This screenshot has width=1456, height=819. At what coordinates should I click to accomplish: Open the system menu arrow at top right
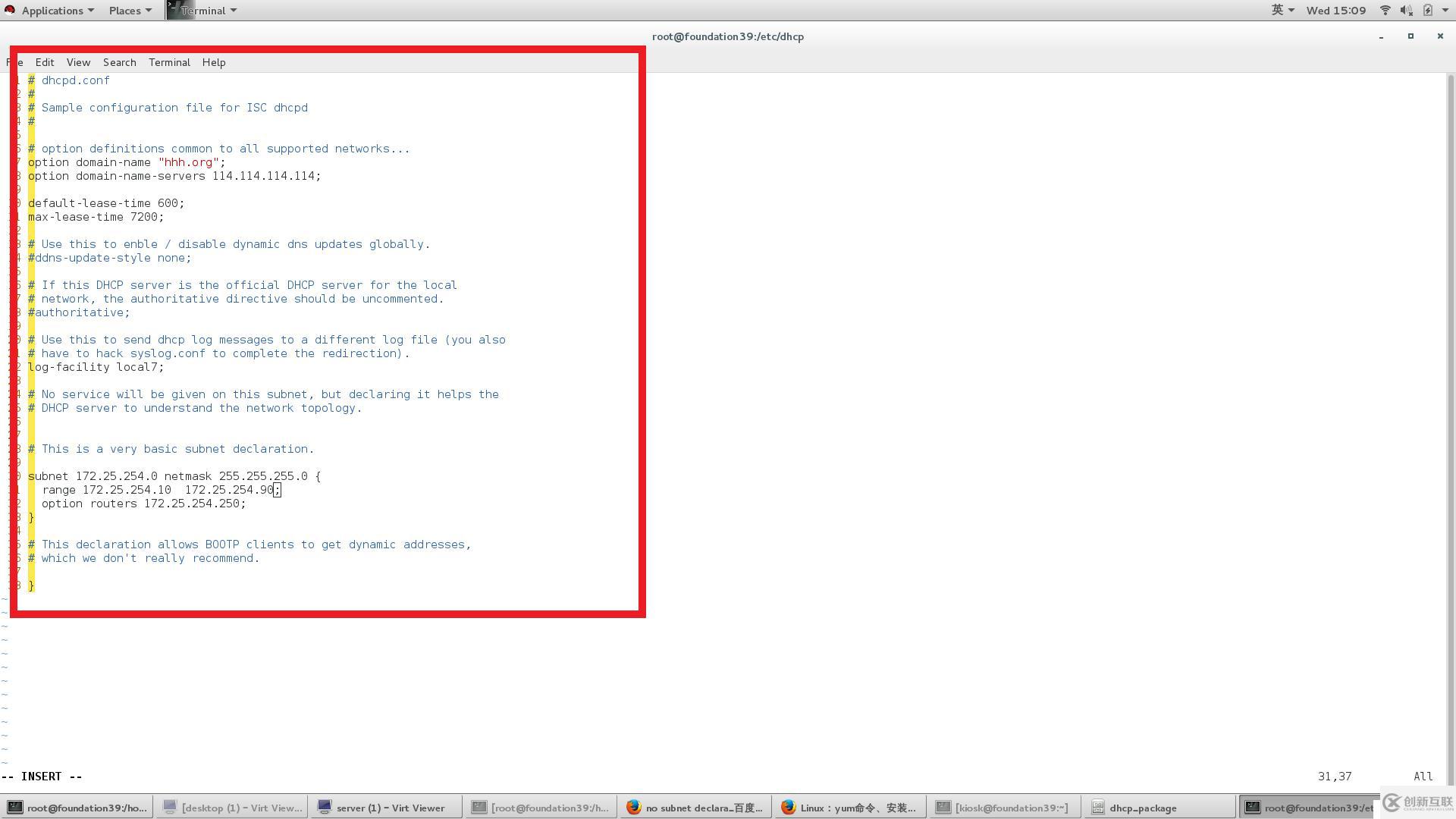(1445, 10)
